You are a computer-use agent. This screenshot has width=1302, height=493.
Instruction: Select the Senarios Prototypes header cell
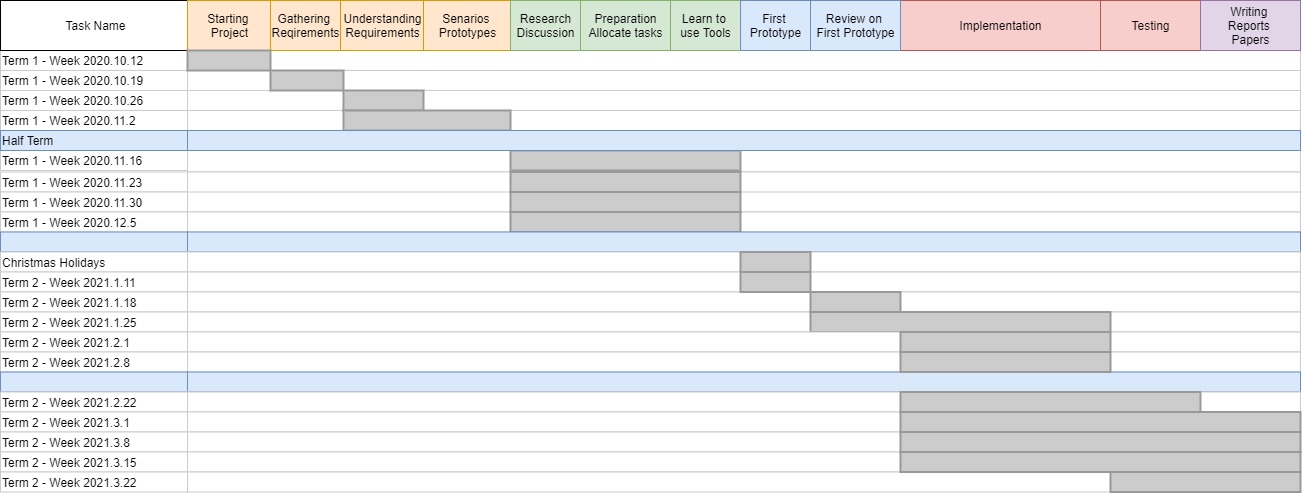click(467, 26)
